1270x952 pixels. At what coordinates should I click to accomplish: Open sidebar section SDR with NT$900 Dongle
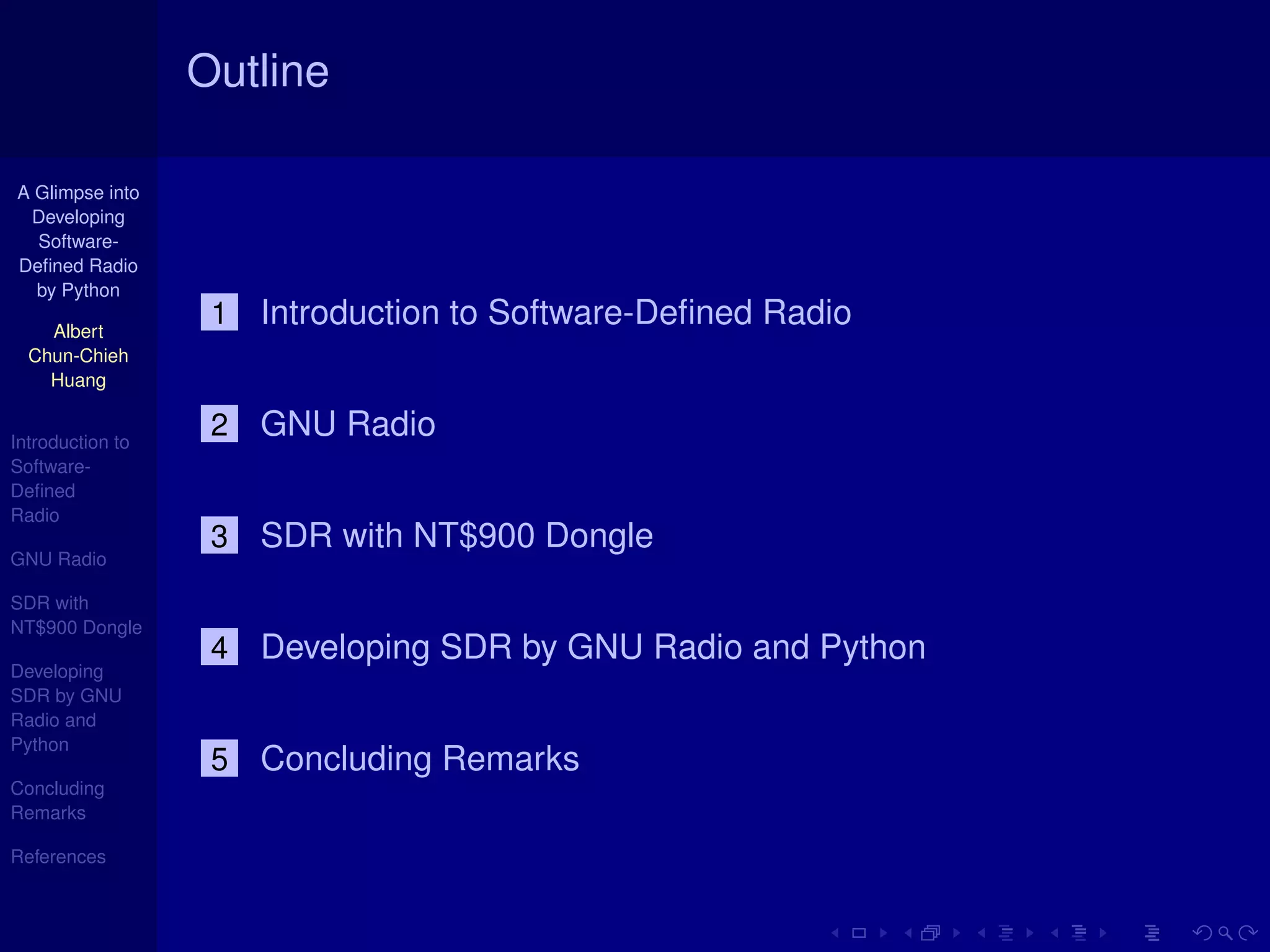(x=76, y=615)
